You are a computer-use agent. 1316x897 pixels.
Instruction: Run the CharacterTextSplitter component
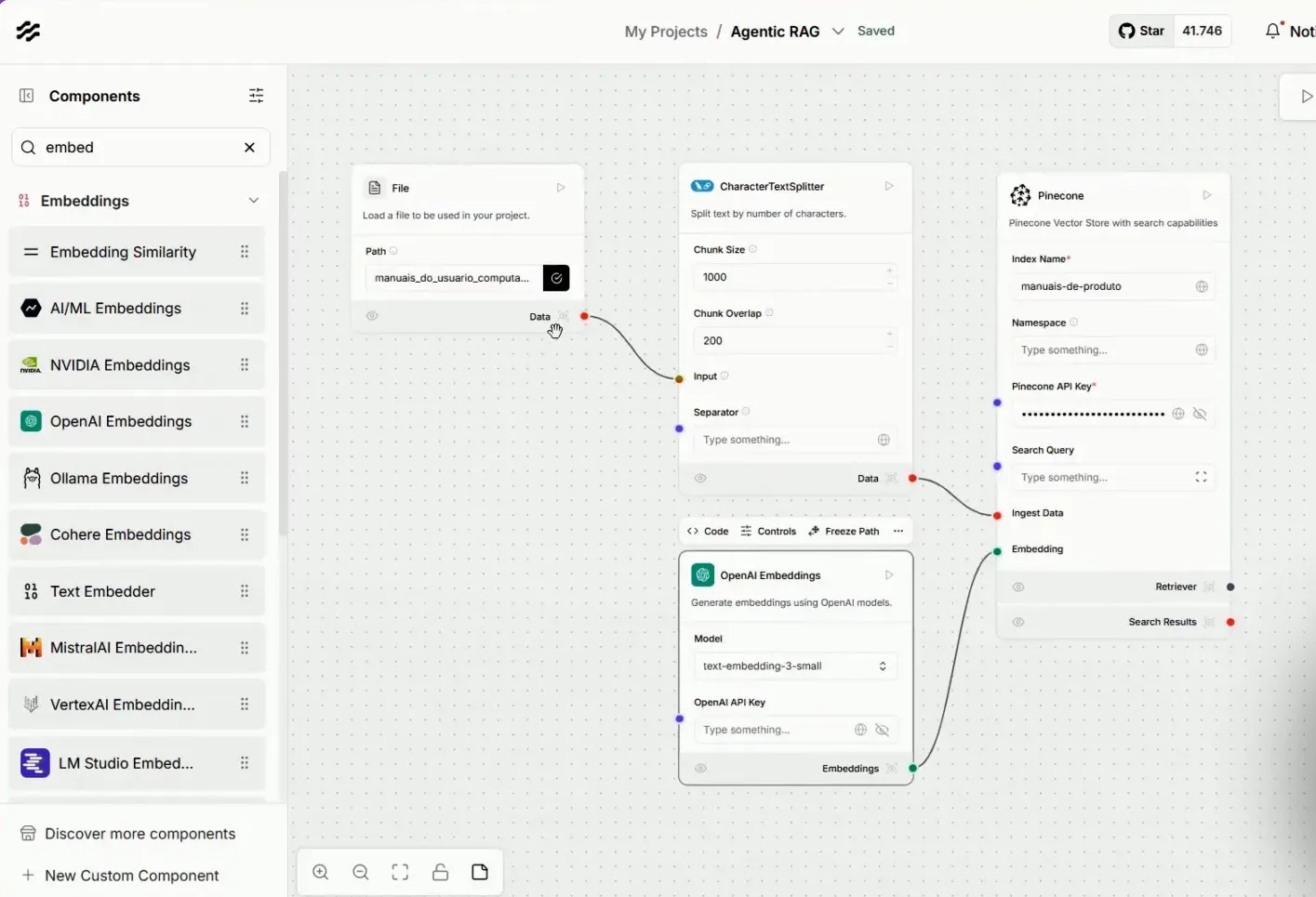coord(889,186)
